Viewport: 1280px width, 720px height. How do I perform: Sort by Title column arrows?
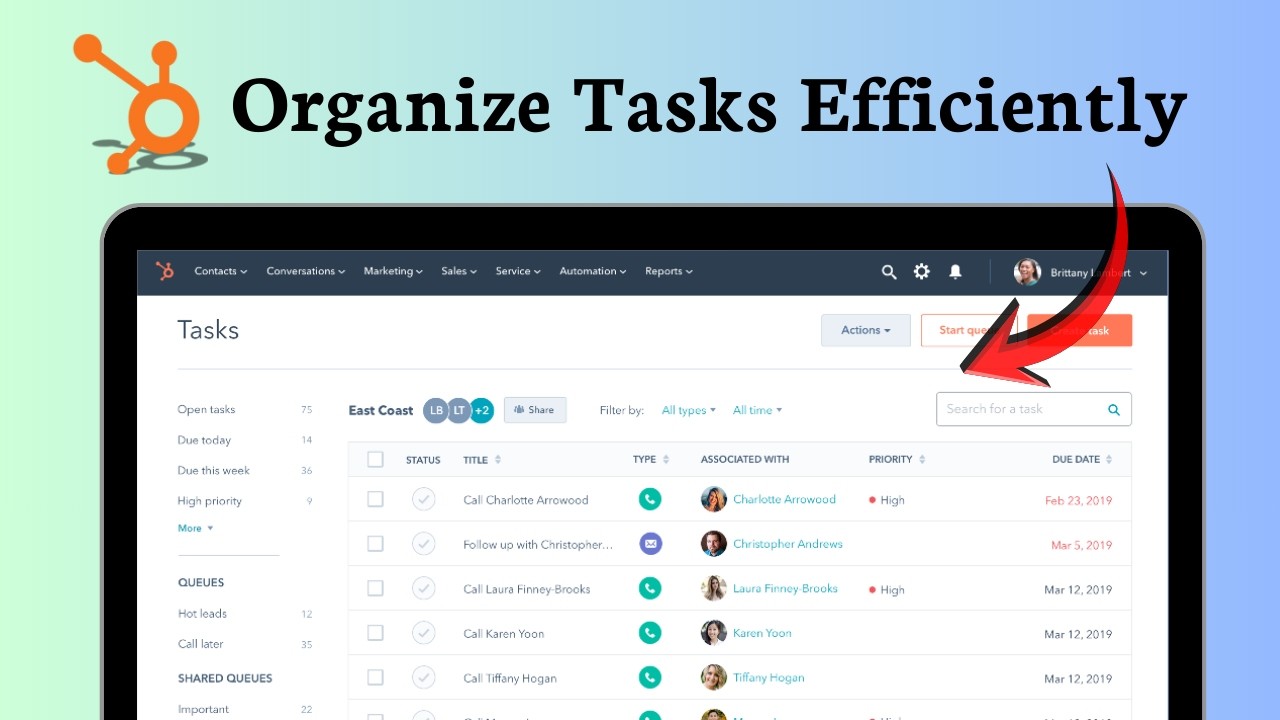coord(498,459)
